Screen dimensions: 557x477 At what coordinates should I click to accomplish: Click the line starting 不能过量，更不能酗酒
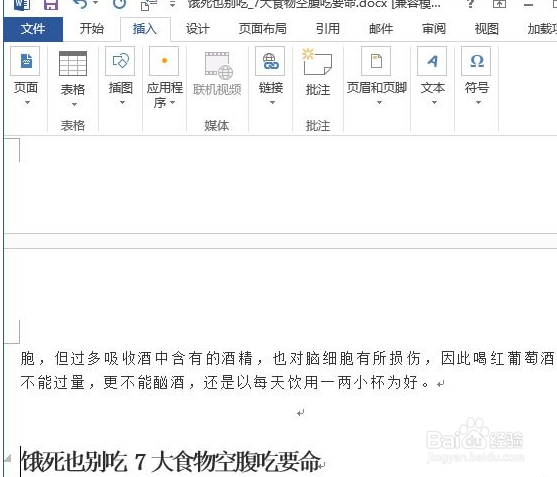[x=225, y=383]
